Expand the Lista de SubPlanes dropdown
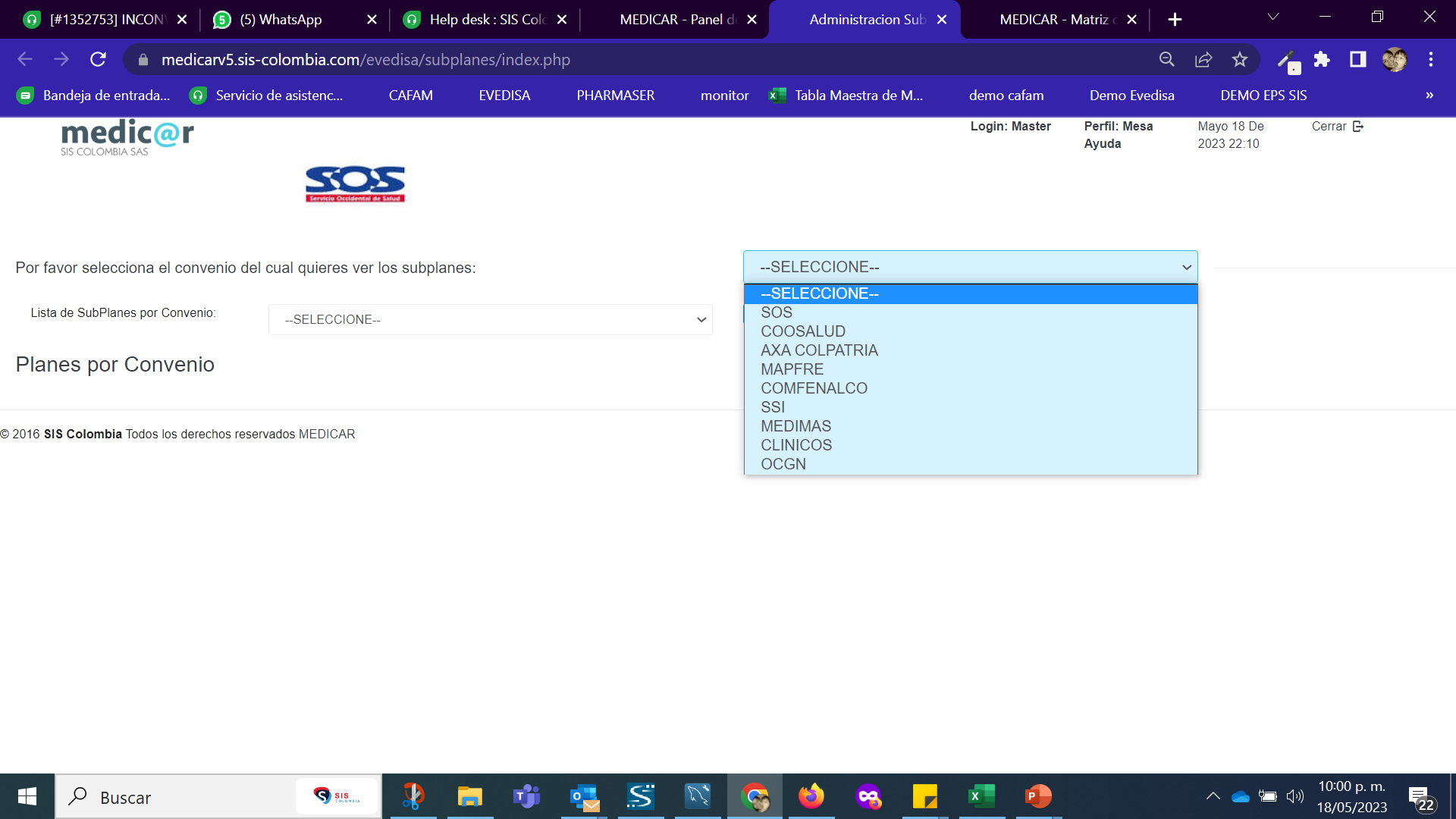1456x819 pixels. click(490, 319)
